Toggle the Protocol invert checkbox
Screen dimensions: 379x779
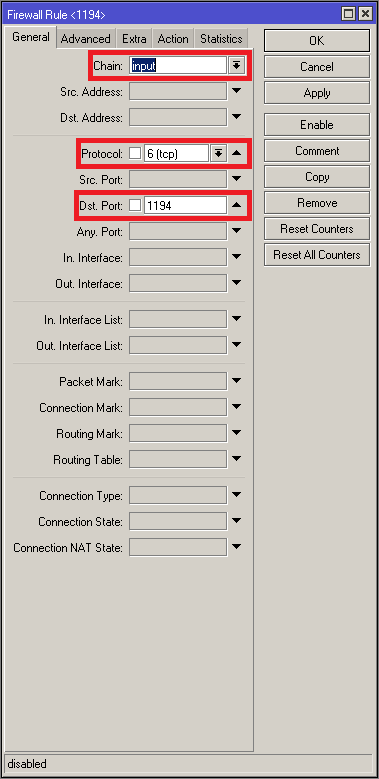(x=135, y=154)
